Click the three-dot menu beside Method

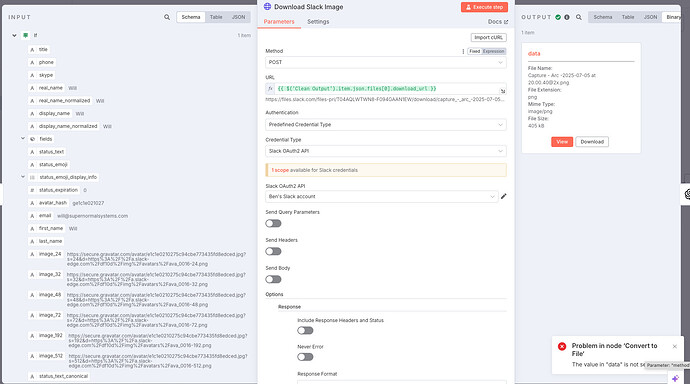coord(463,51)
